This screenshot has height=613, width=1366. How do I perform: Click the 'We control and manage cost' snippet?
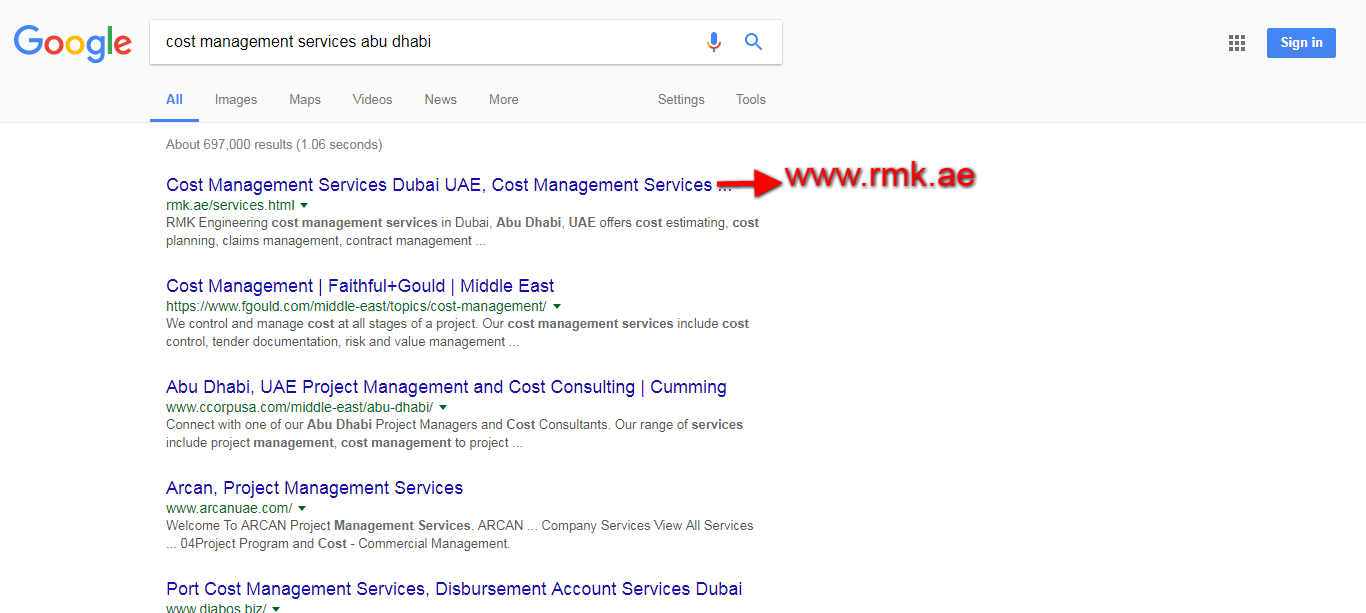click(x=457, y=333)
